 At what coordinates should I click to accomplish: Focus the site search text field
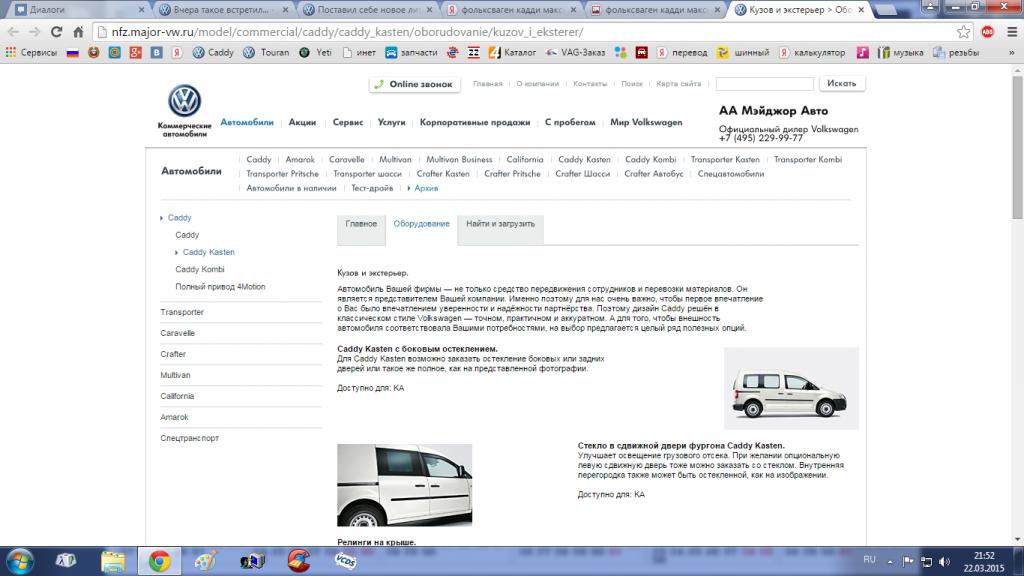[764, 84]
